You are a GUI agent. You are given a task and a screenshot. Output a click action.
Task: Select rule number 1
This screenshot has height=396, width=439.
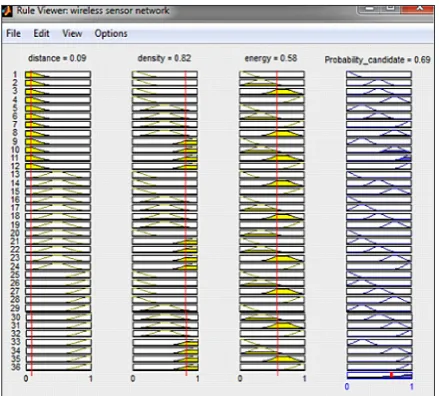(x=15, y=74)
